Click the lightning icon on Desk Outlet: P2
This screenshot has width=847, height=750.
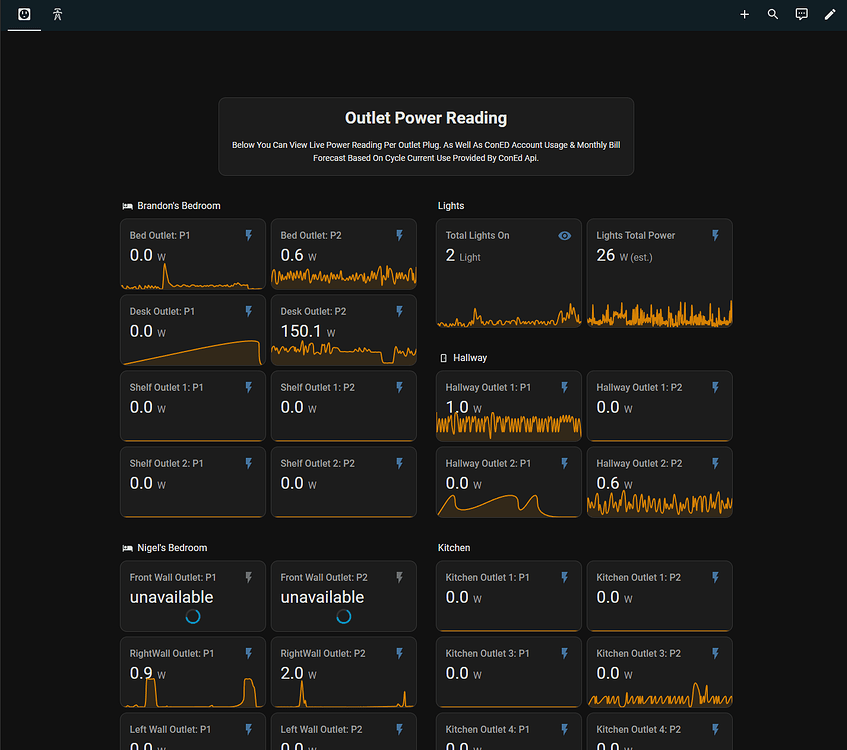400,312
